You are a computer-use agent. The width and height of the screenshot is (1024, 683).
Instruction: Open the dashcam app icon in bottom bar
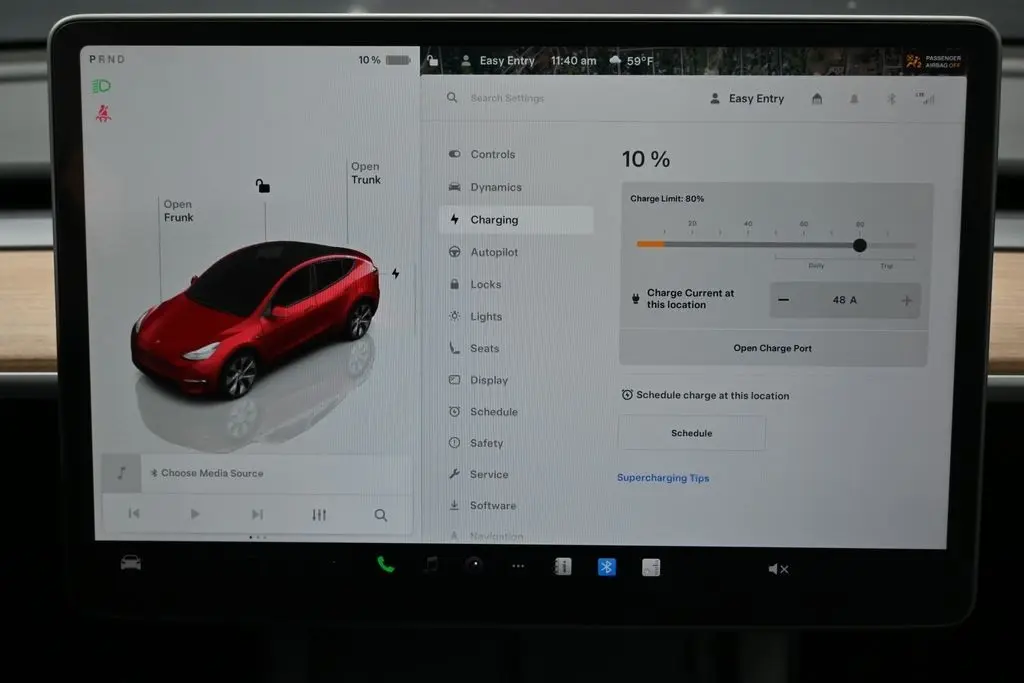pos(475,565)
